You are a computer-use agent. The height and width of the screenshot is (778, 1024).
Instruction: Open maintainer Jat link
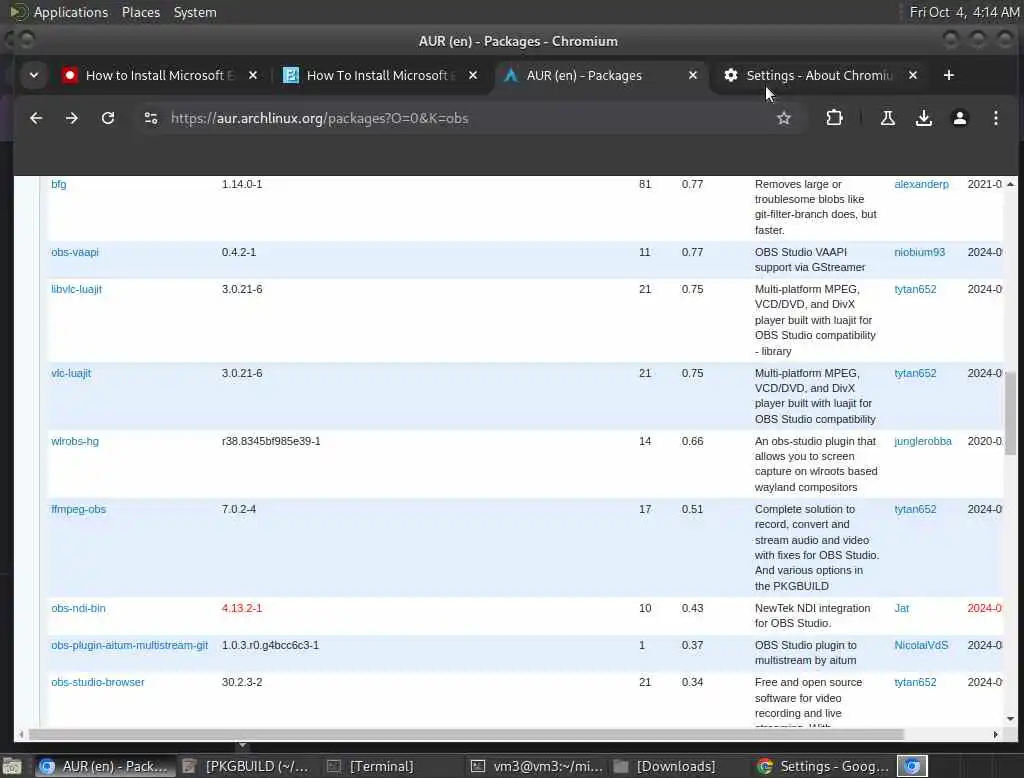(x=901, y=608)
